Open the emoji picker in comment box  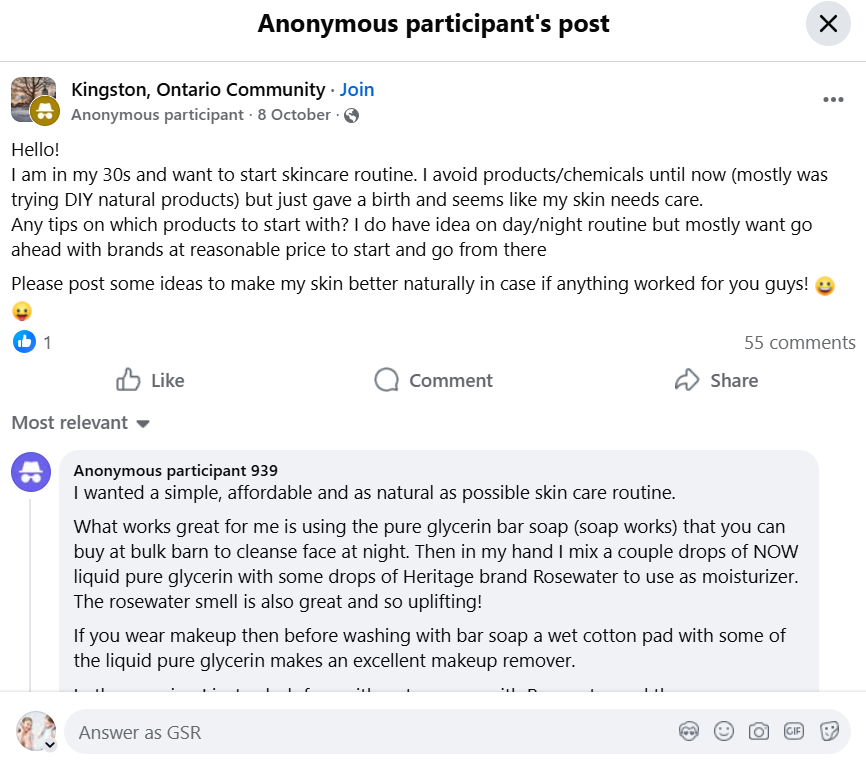724,732
